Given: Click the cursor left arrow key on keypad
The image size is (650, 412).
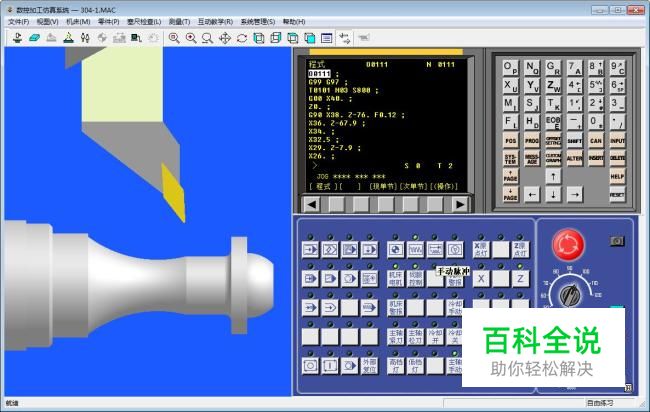Looking at the screenshot, I should click(x=532, y=194).
